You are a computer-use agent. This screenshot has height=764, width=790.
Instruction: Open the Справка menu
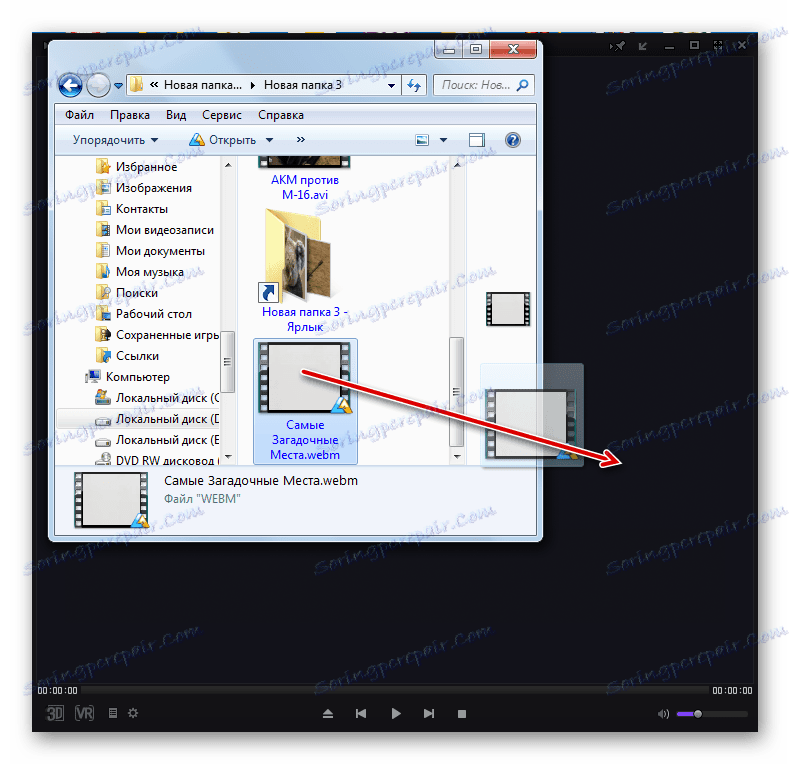tap(281, 115)
